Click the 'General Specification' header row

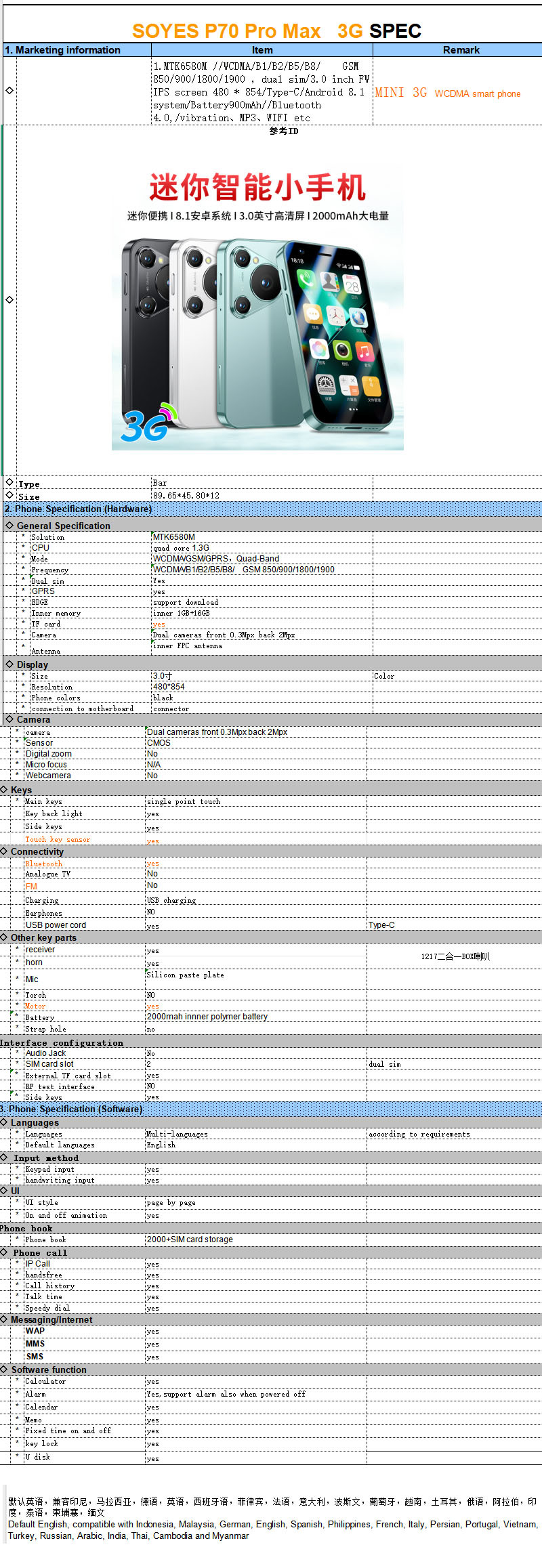pos(272,526)
